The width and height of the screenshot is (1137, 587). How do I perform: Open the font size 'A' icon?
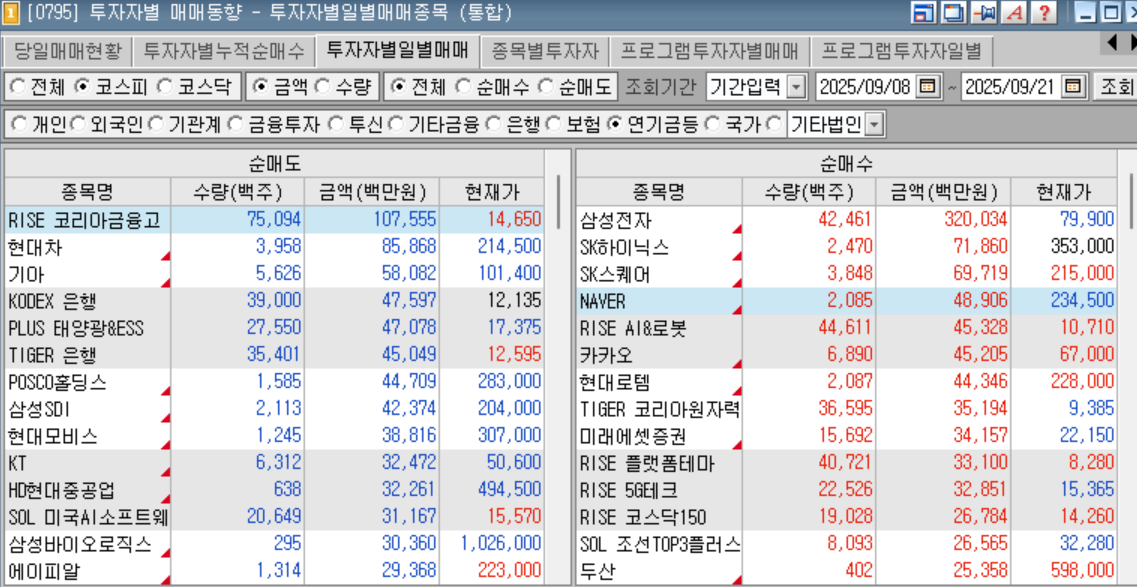point(1014,13)
